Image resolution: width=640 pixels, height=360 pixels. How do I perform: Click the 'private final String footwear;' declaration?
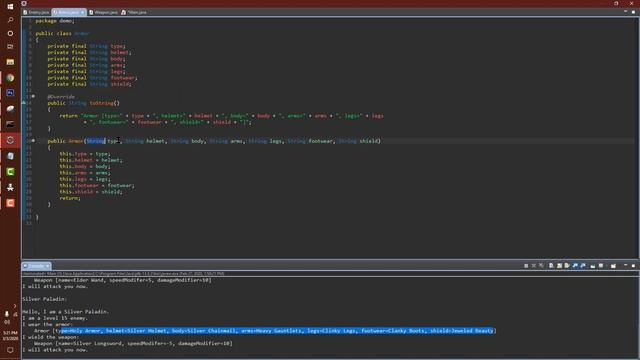(x=92, y=78)
